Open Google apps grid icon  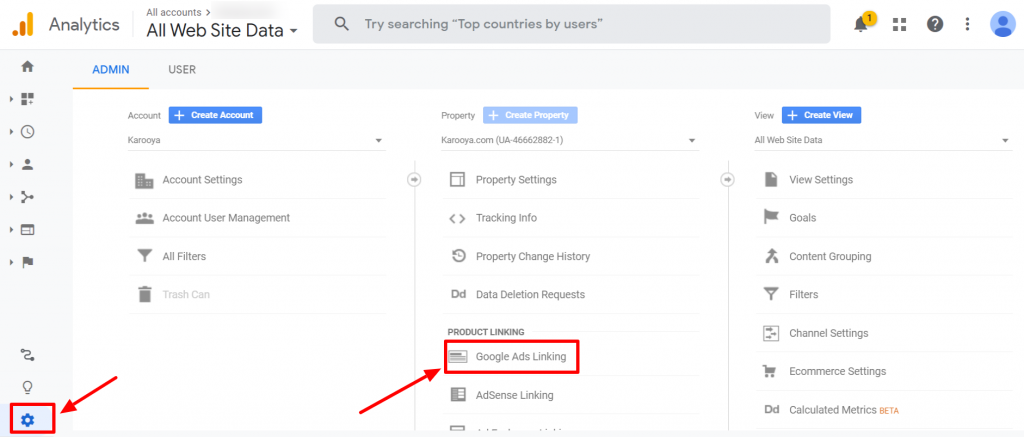[x=900, y=24]
